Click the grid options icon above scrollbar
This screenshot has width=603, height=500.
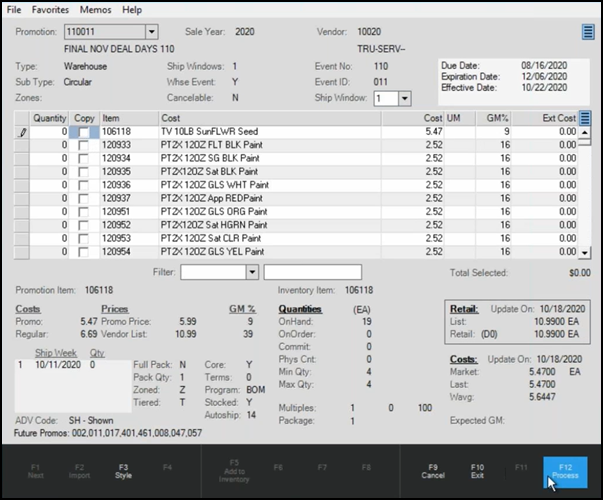coord(586,118)
